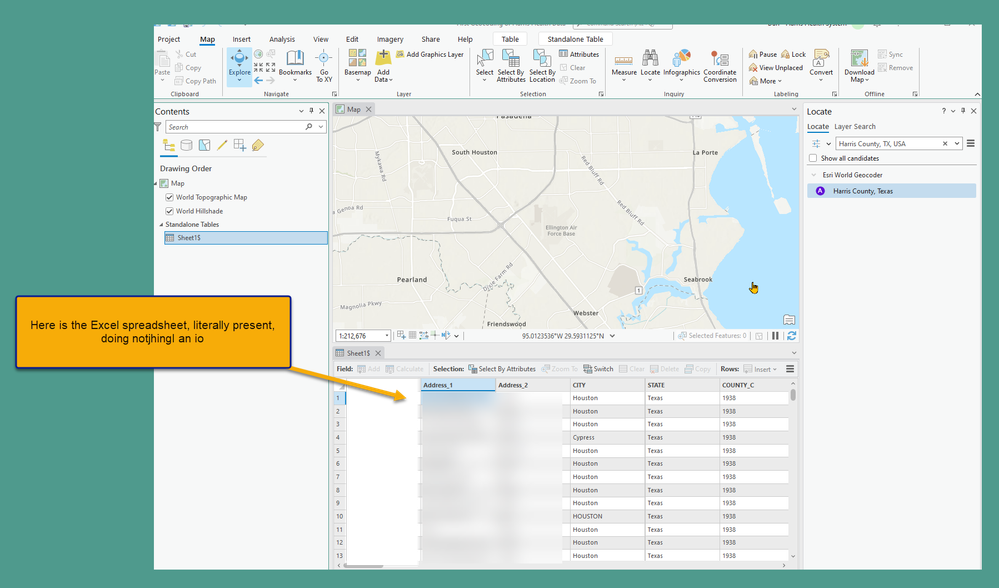The width and height of the screenshot is (999, 588).
Task: Open the Download Map tool
Action: [x=859, y=60]
